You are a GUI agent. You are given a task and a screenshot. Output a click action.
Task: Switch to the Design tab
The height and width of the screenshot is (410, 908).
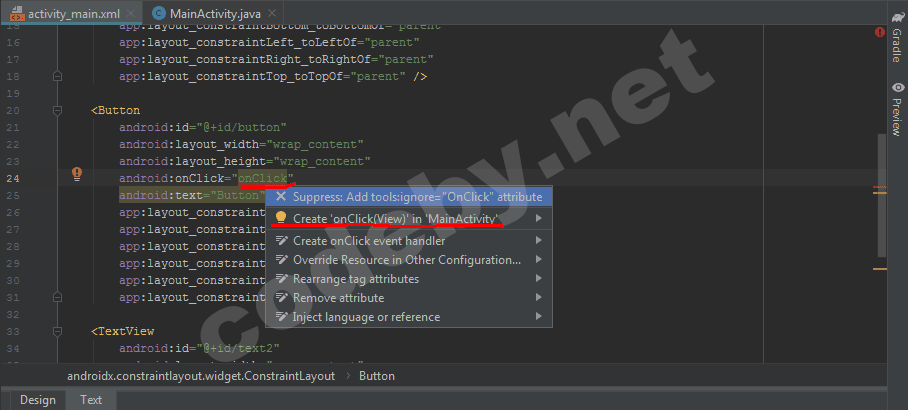(x=38, y=400)
